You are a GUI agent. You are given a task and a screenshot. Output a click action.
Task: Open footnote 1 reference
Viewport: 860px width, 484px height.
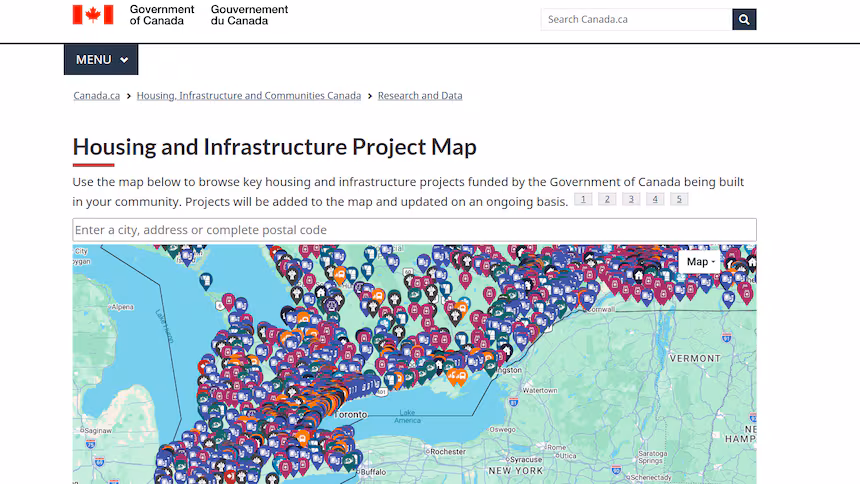[583, 199]
